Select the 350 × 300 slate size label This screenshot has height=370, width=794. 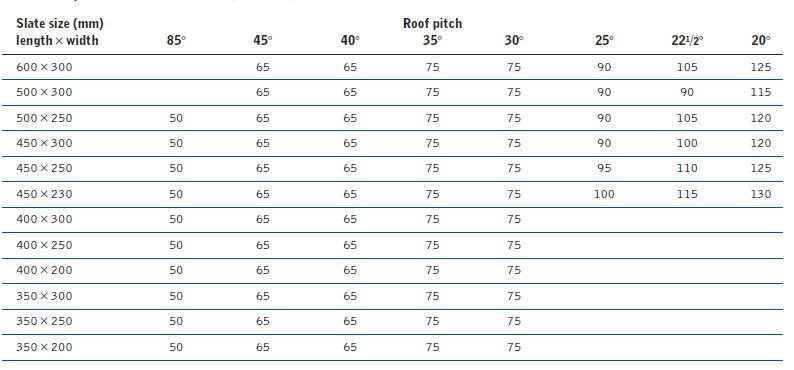(44, 296)
